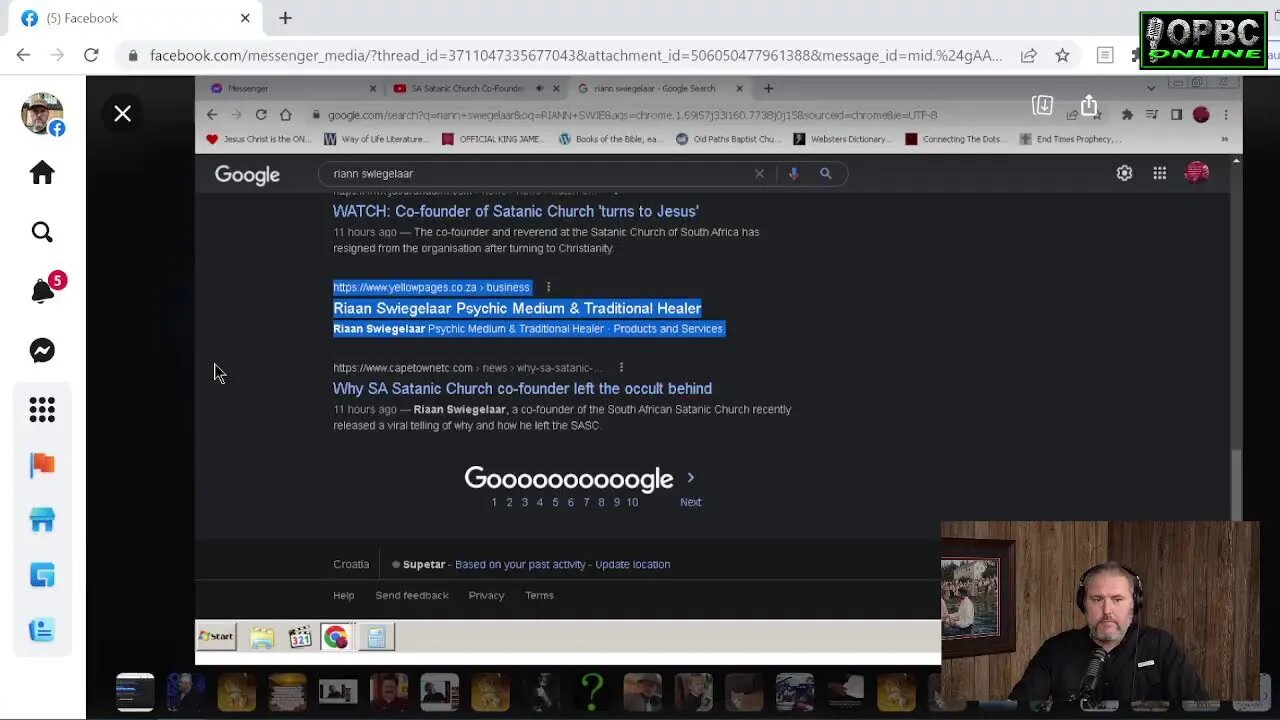Go to results page 10
Image resolution: width=1280 pixels, height=720 pixels.
(x=632, y=502)
